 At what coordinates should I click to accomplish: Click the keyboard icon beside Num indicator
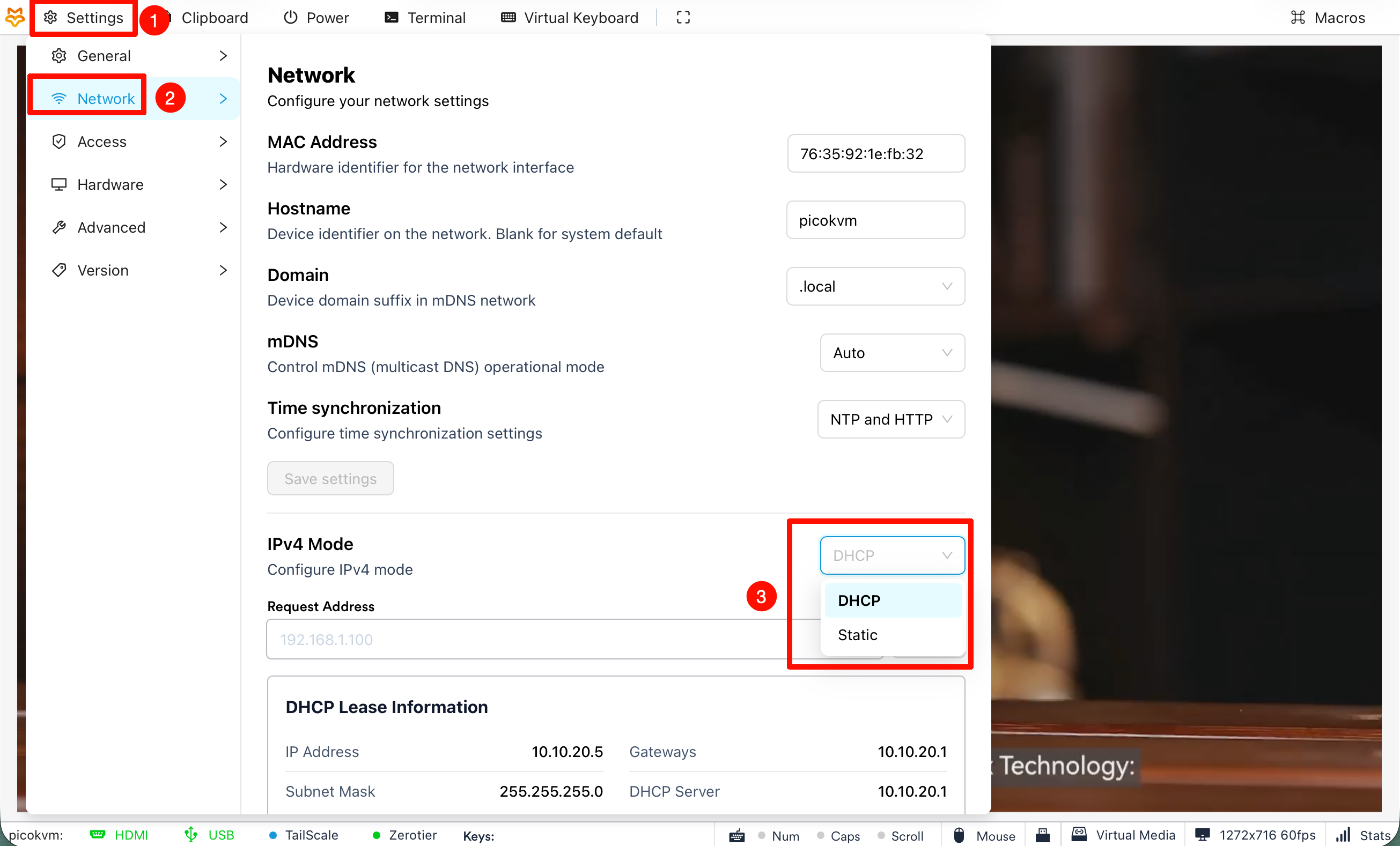737,835
